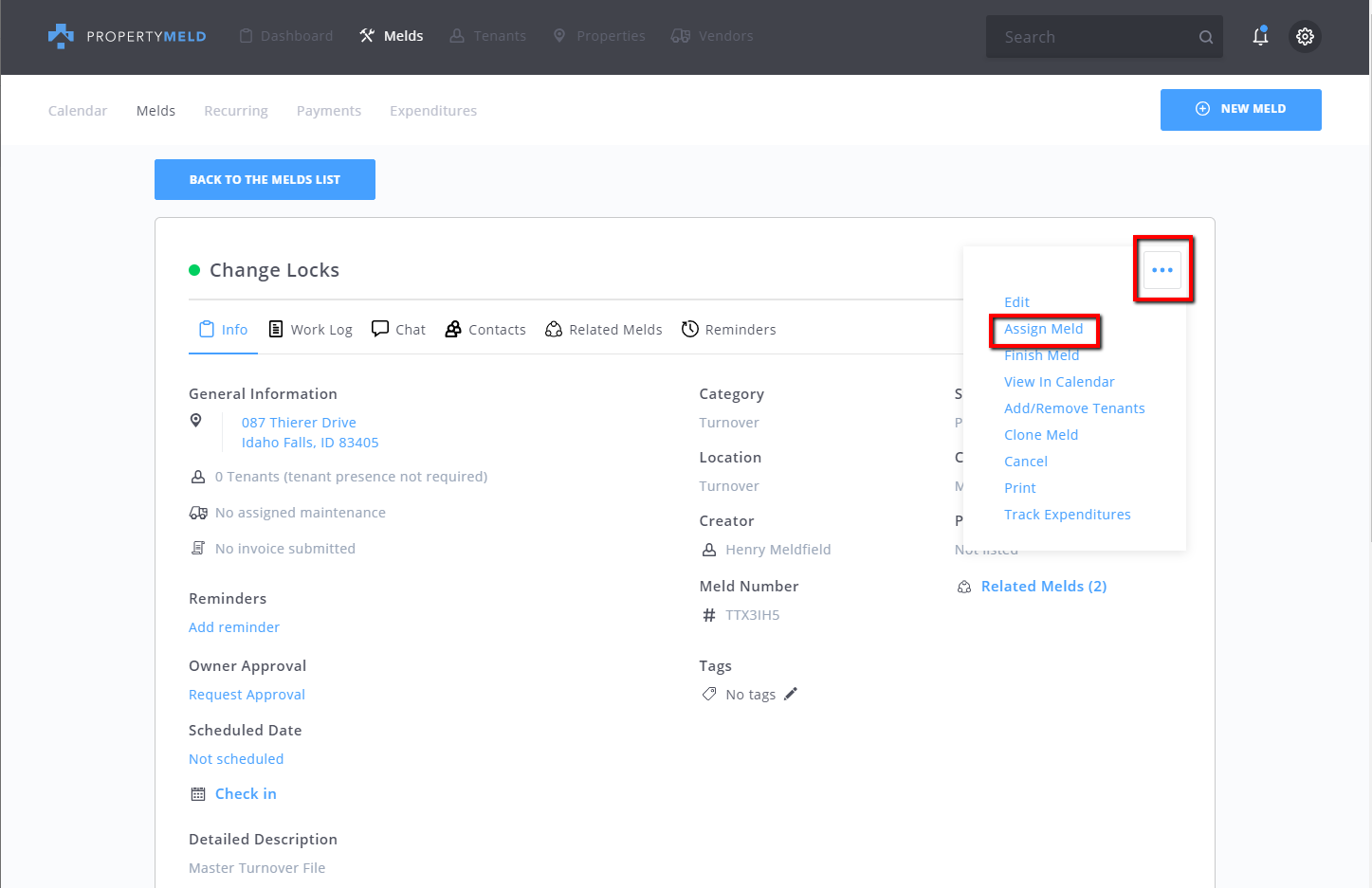Select Track Expenditures menu option
This screenshot has width=1372, height=888.
(x=1067, y=515)
